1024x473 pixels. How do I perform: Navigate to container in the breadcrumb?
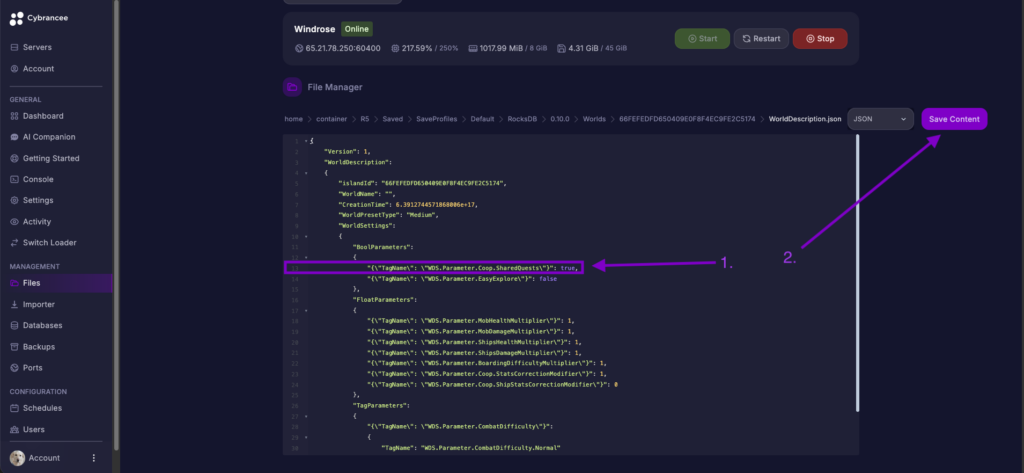(331, 119)
